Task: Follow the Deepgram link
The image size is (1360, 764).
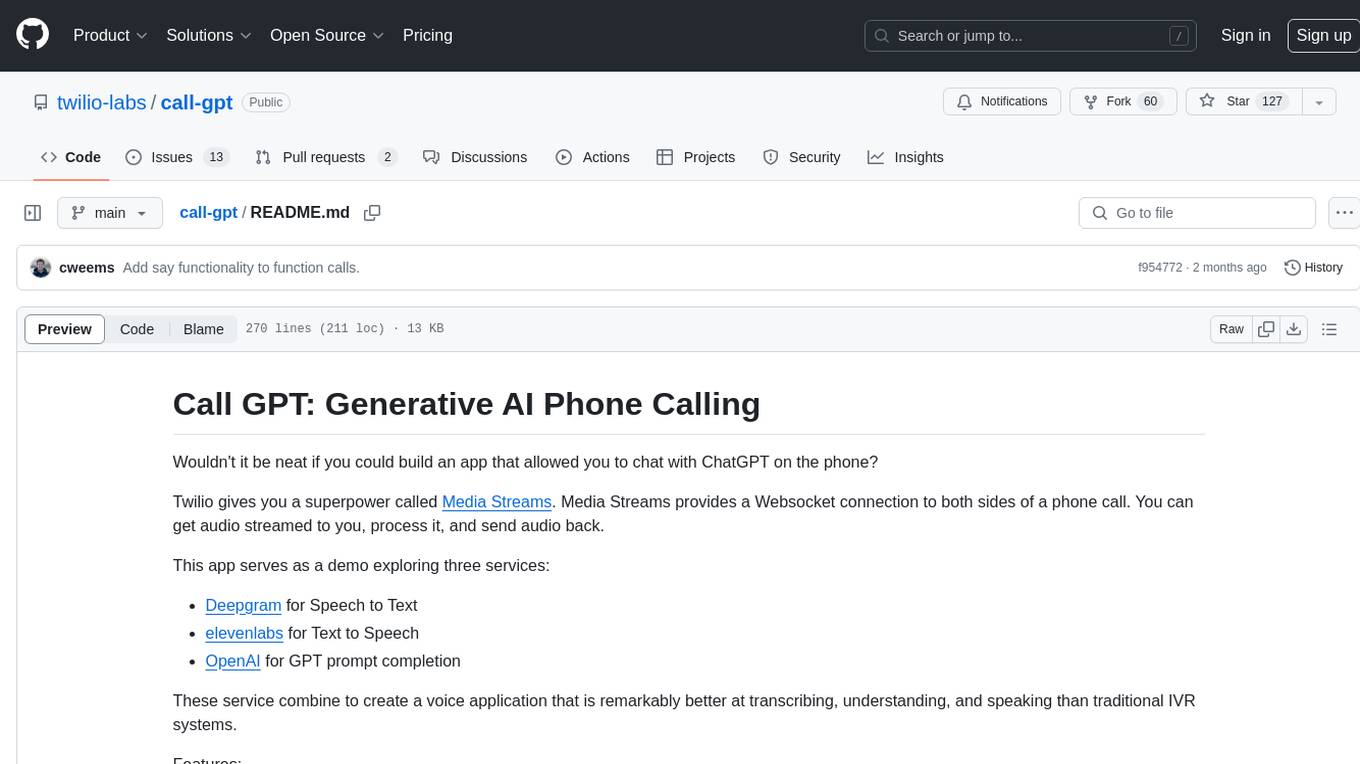Action: coord(243,605)
